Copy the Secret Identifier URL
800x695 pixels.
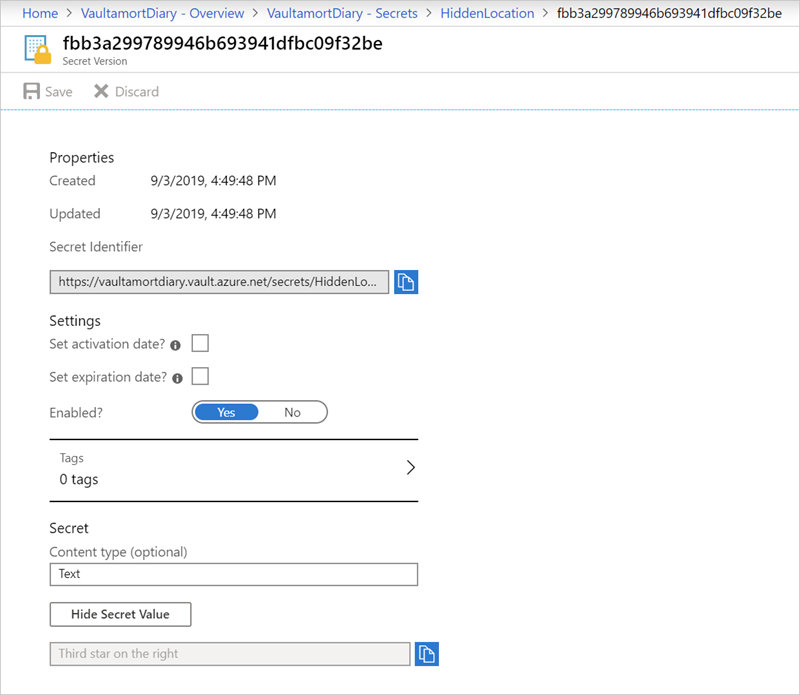[x=406, y=282]
